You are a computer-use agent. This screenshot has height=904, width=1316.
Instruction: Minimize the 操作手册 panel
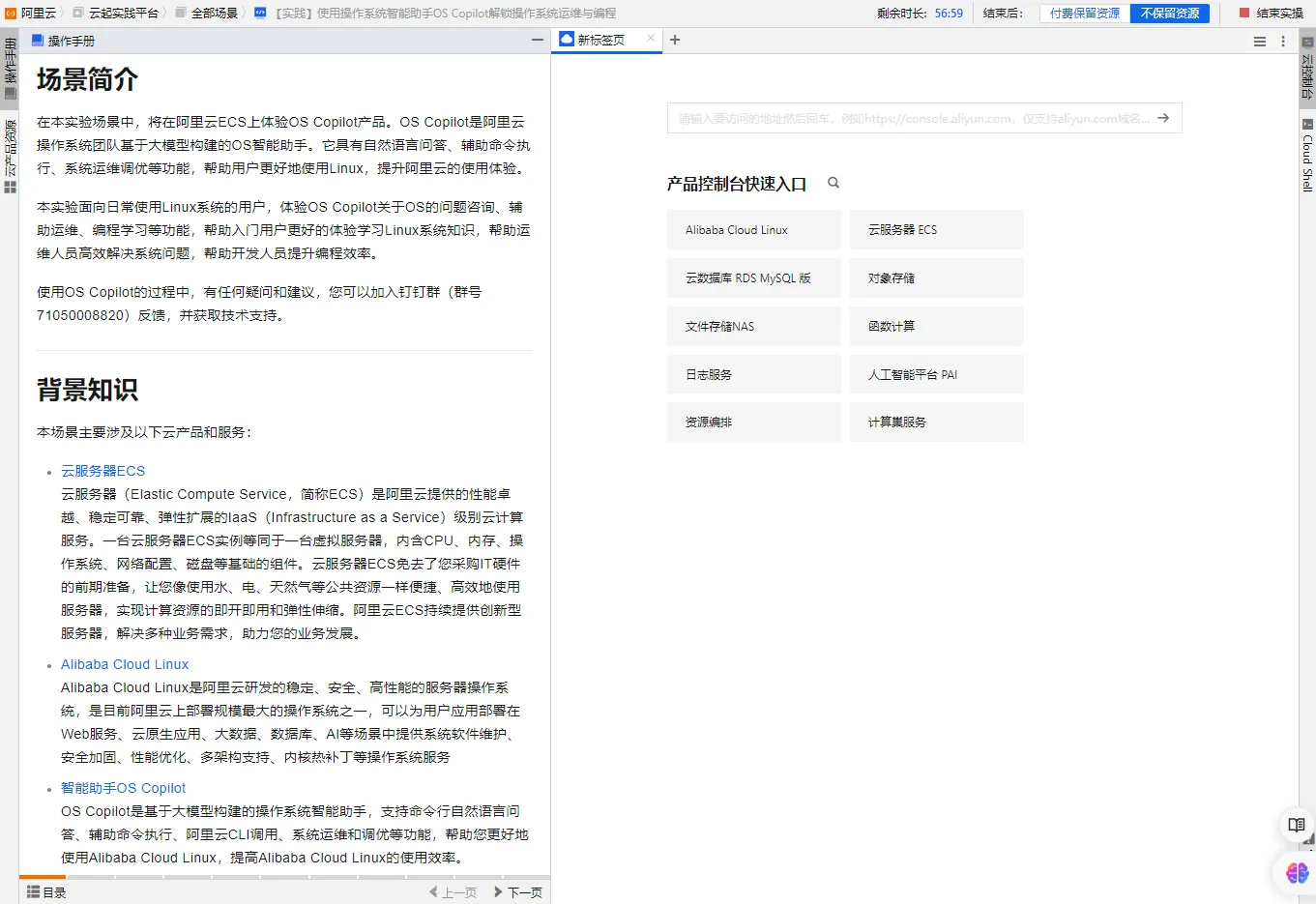pos(538,41)
